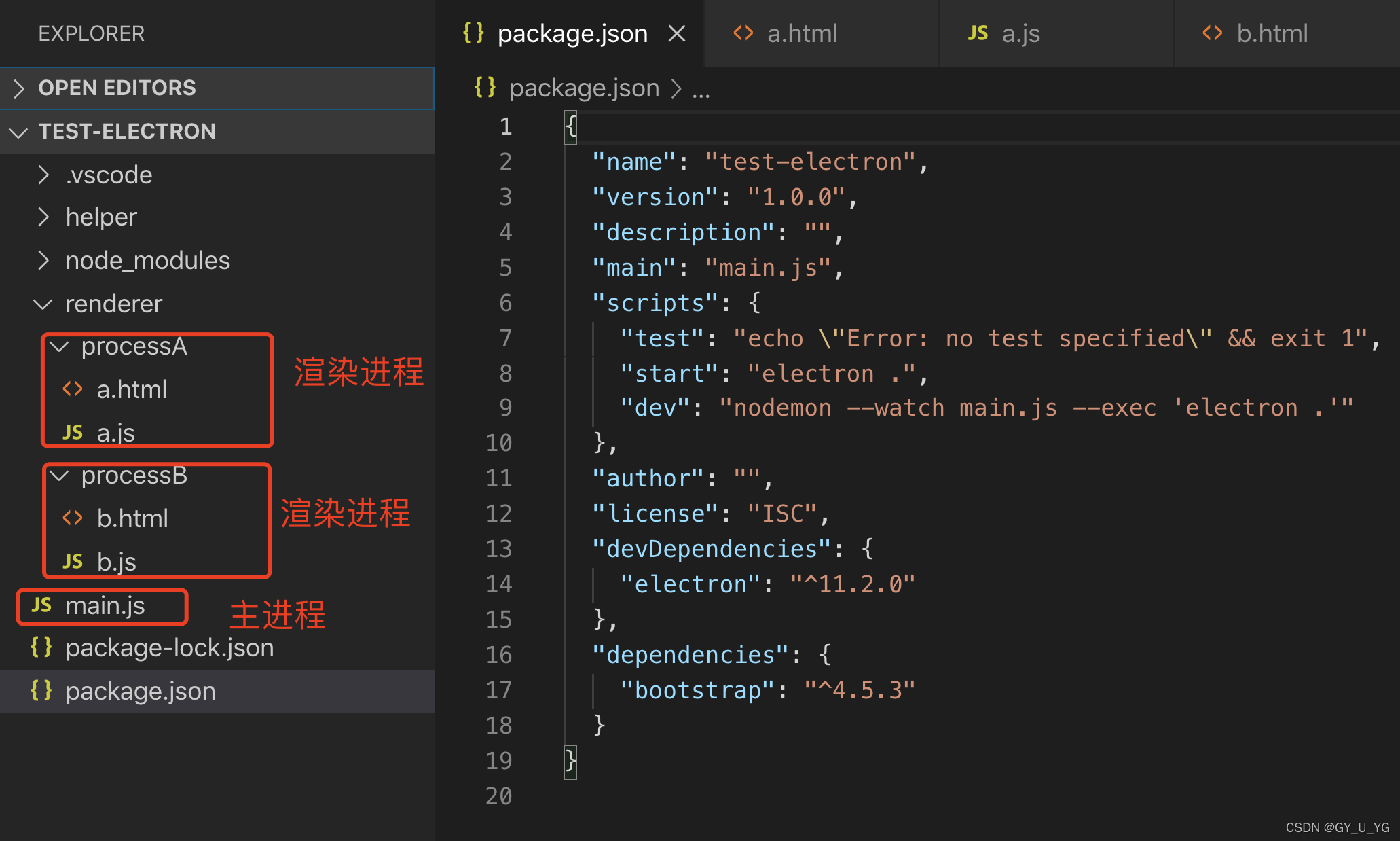Switch to the a.html tab
Screen dimensions: 1400x841
(822, 33)
